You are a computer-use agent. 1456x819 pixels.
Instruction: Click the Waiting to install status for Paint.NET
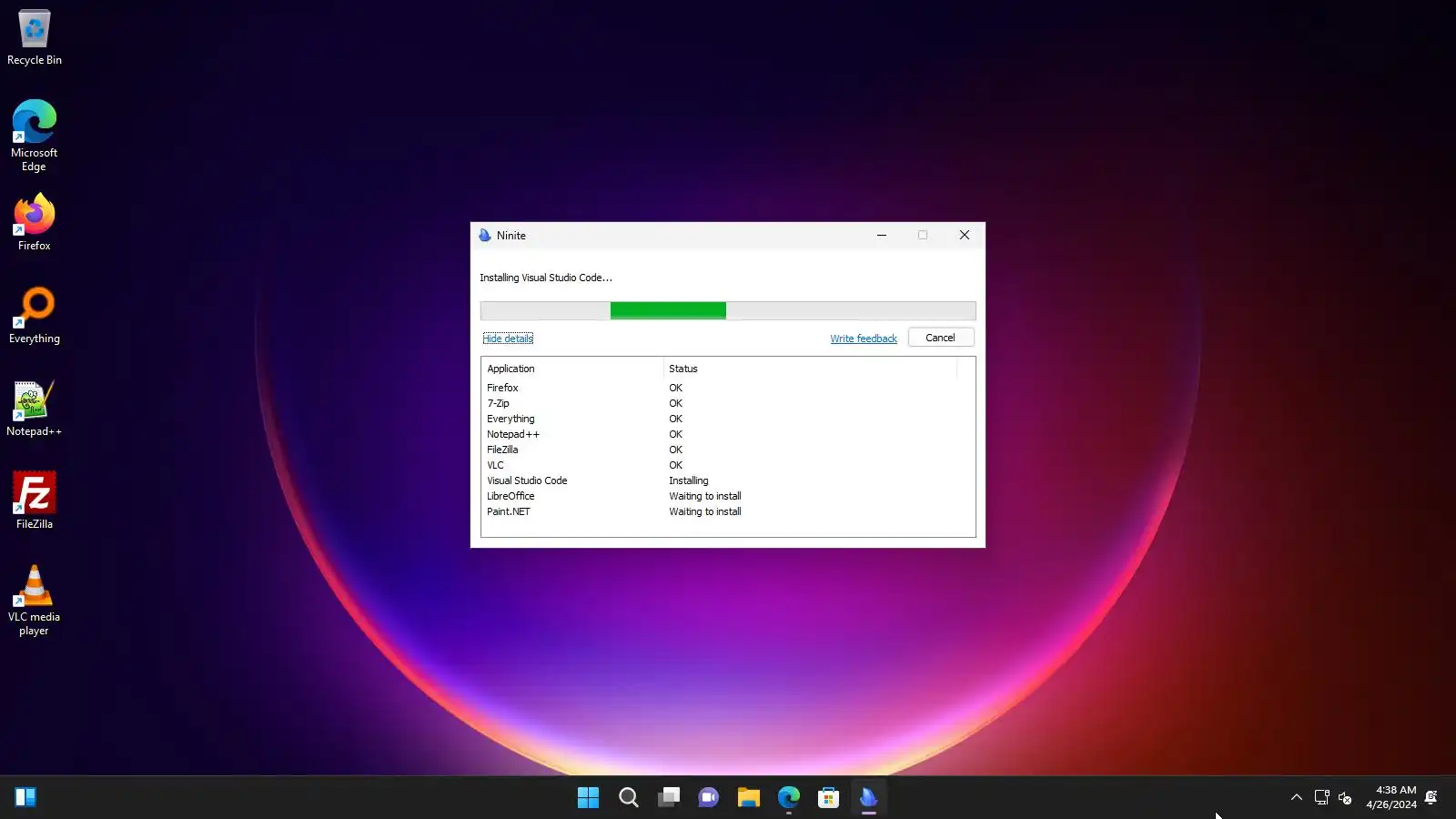(705, 511)
